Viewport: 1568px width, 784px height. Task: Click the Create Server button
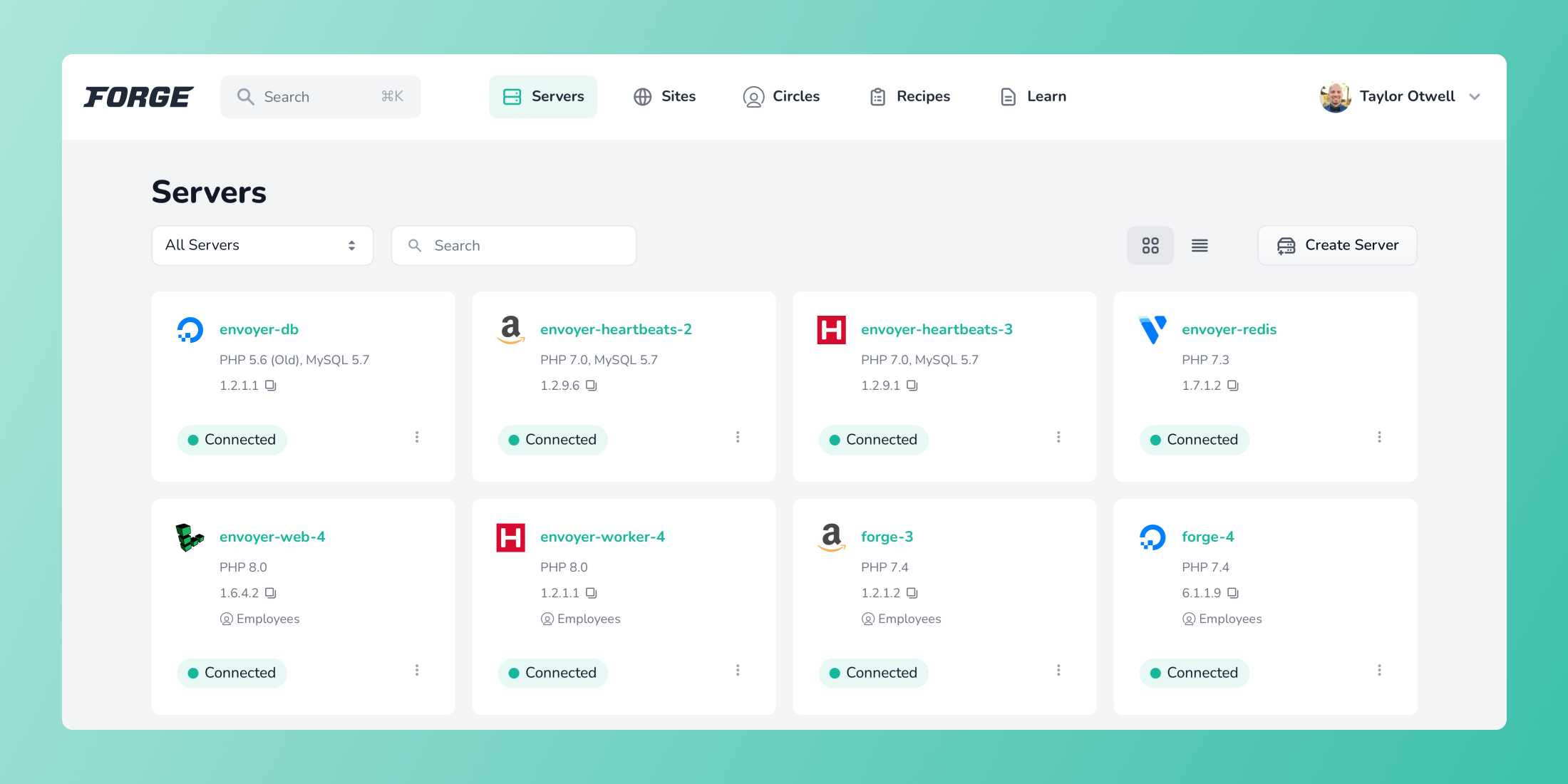click(x=1337, y=244)
